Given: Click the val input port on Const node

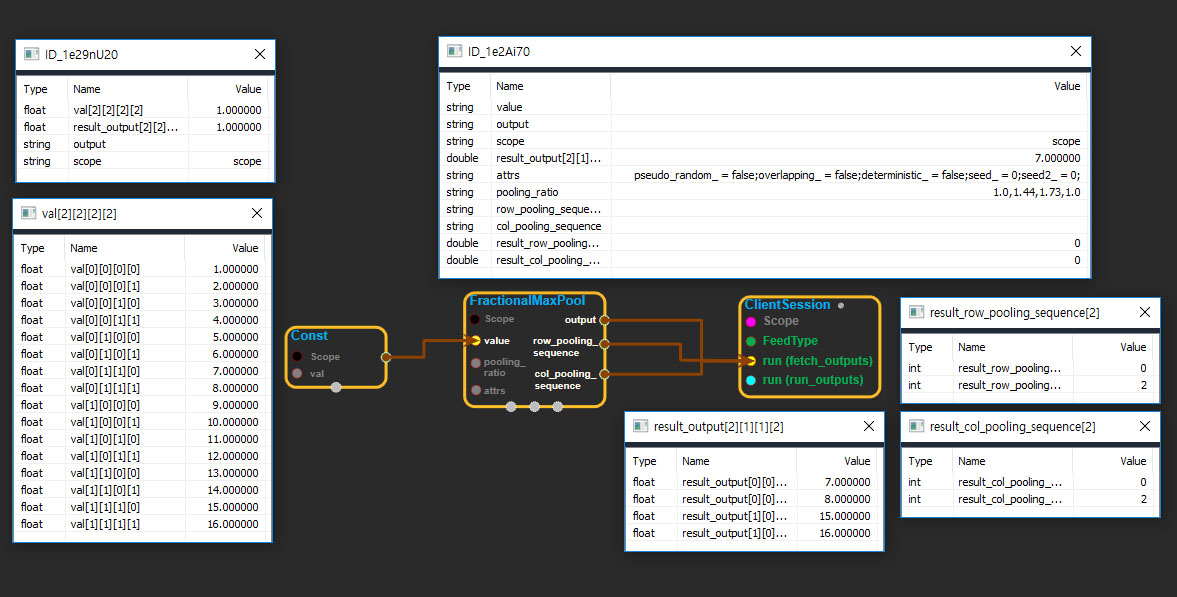Looking at the screenshot, I should 297,374.
